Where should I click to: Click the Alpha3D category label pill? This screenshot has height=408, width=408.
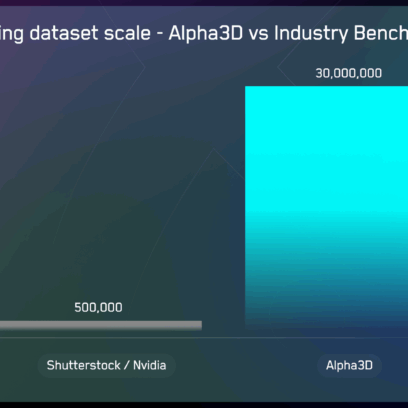(349, 365)
